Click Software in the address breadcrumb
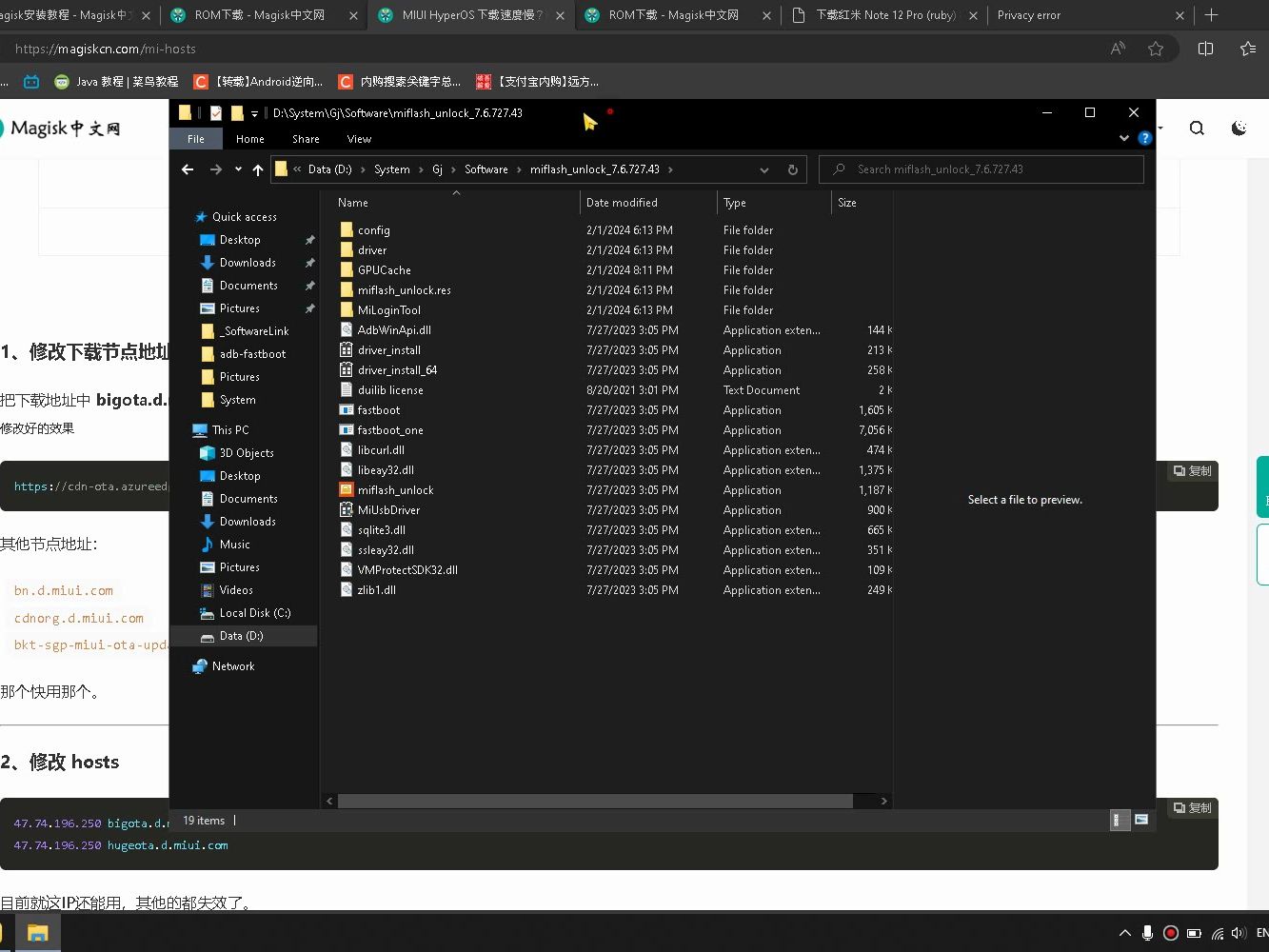 [486, 169]
